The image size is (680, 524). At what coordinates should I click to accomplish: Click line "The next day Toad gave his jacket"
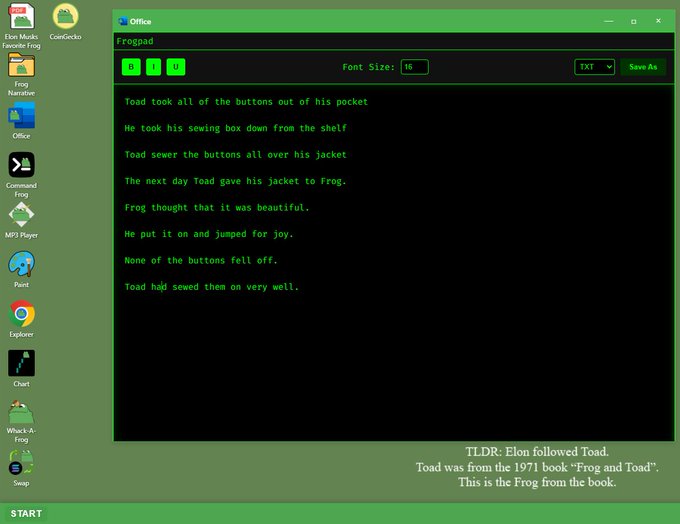(235, 181)
